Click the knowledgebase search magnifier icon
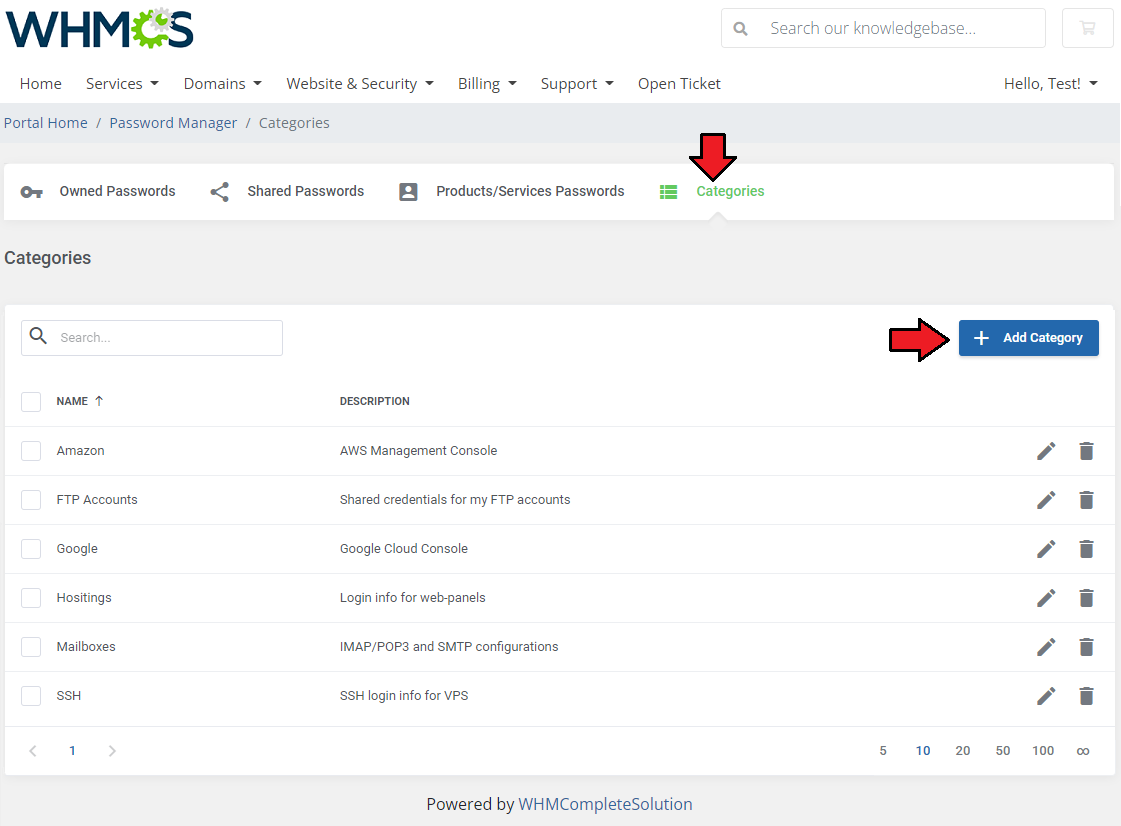Image resolution: width=1121 pixels, height=826 pixels. pos(741,29)
